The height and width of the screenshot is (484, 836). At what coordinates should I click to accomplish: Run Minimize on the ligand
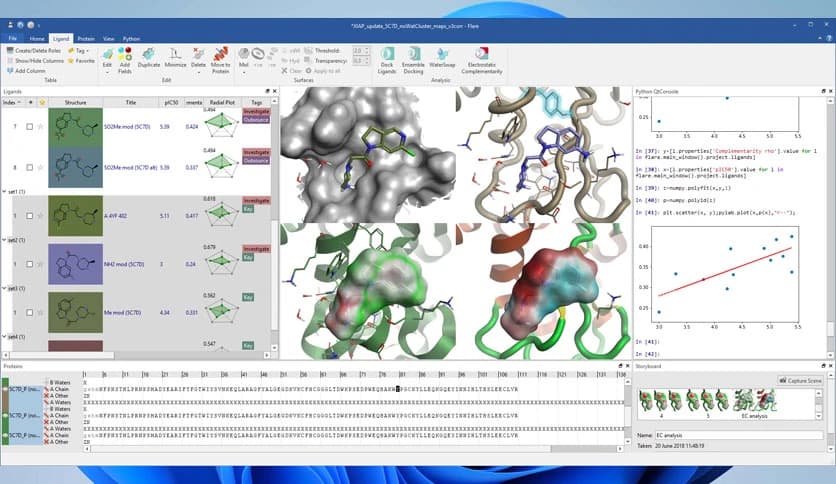[x=174, y=56]
